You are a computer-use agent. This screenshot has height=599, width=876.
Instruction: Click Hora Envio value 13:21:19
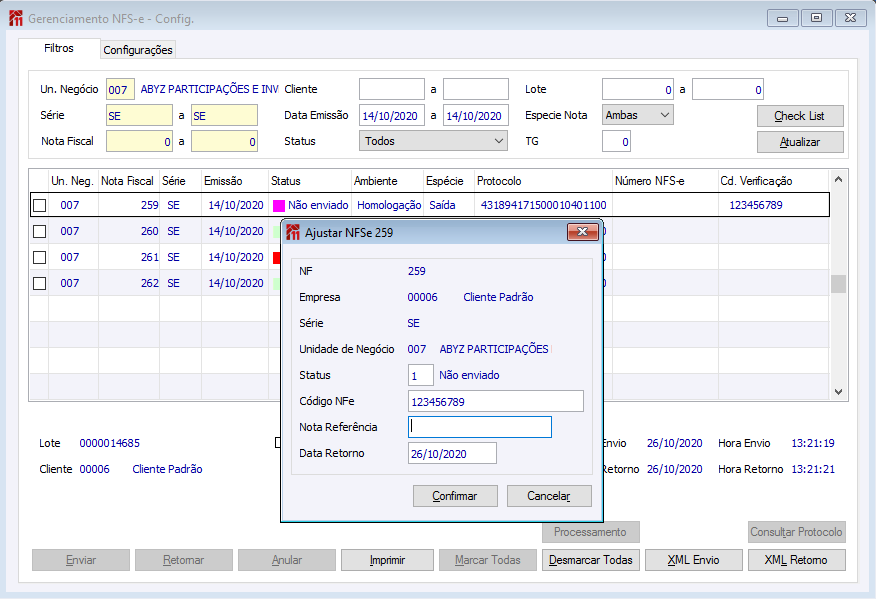813,443
